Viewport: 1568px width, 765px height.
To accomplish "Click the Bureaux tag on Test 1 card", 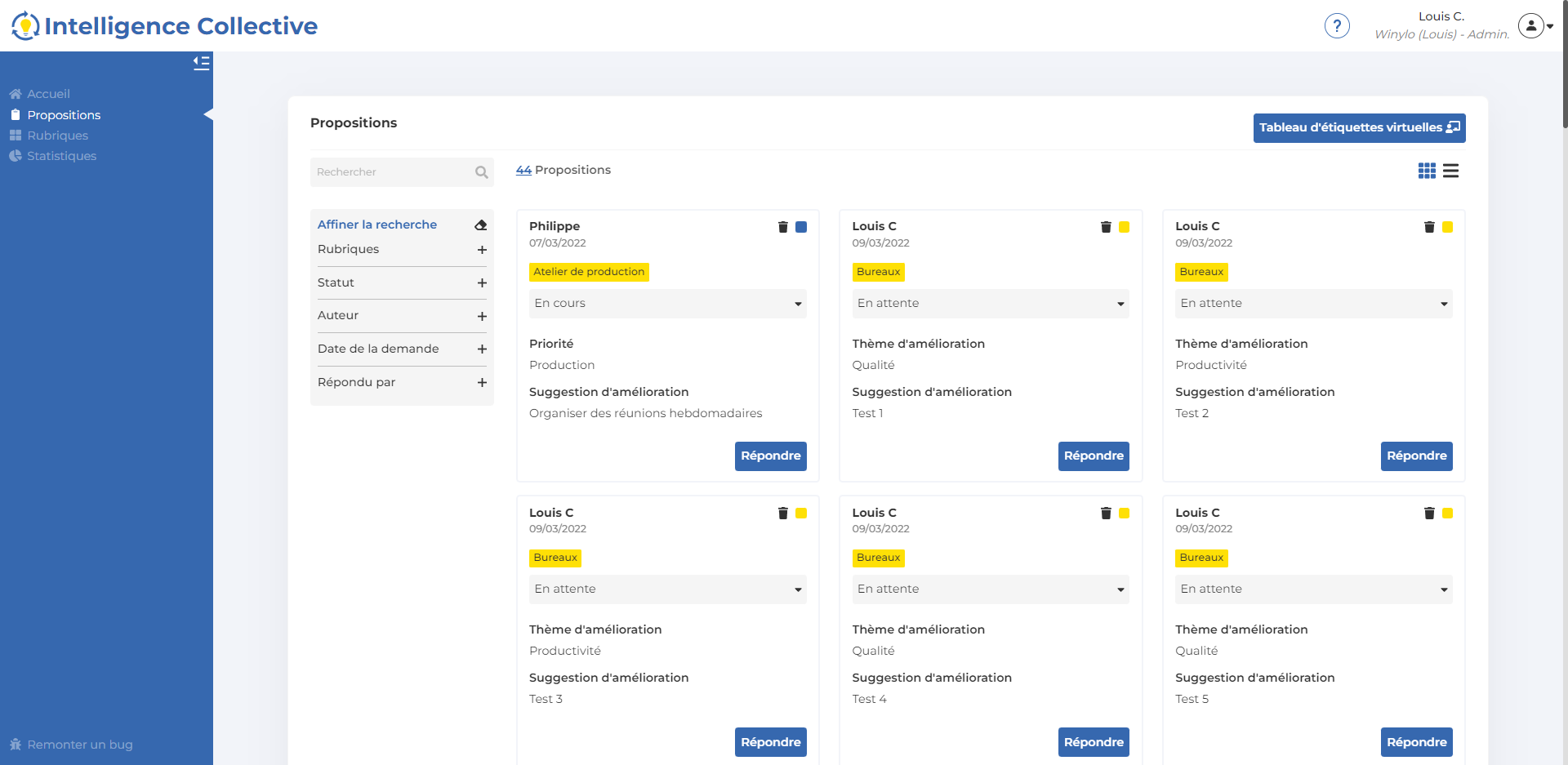I will point(879,272).
